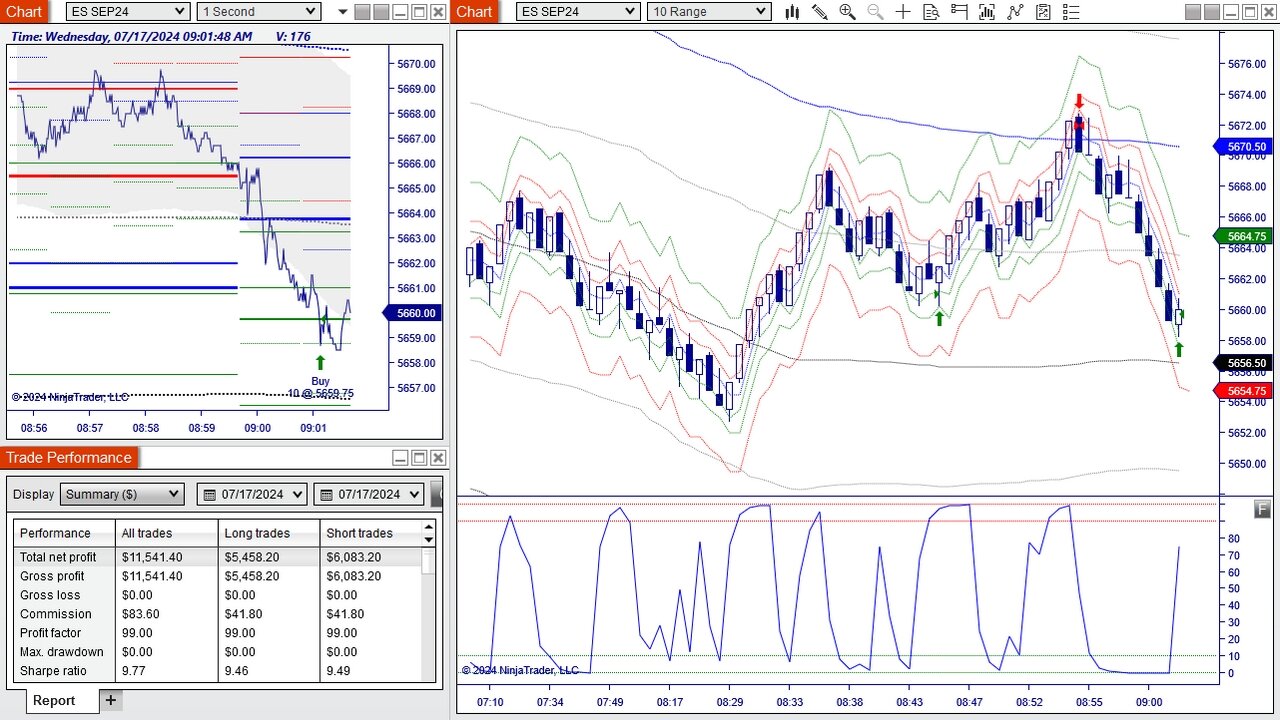Image resolution: width=1280 pixels, height=720 pixels.
Task: Close the Trade Performance window
Action: click(x=437, y=458)
